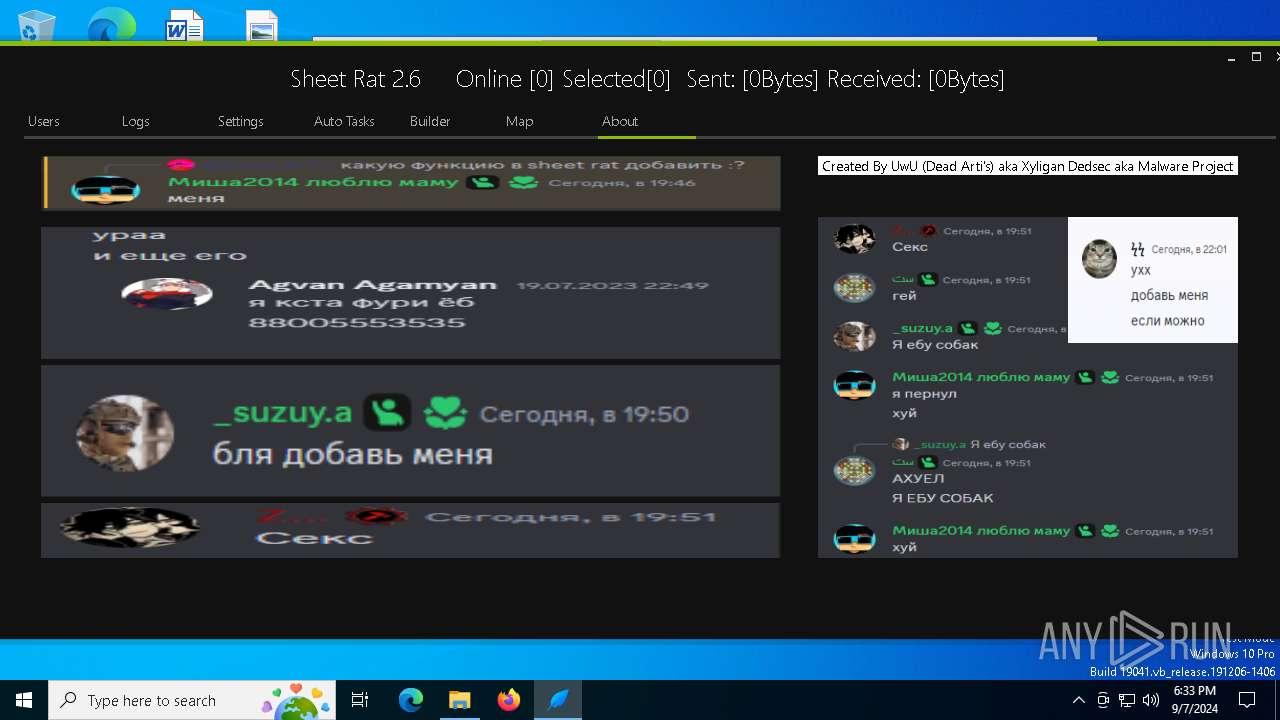This screenshot has width=1280, height=720.
Task: Open the Settings tab
Action: coord(241,121)
